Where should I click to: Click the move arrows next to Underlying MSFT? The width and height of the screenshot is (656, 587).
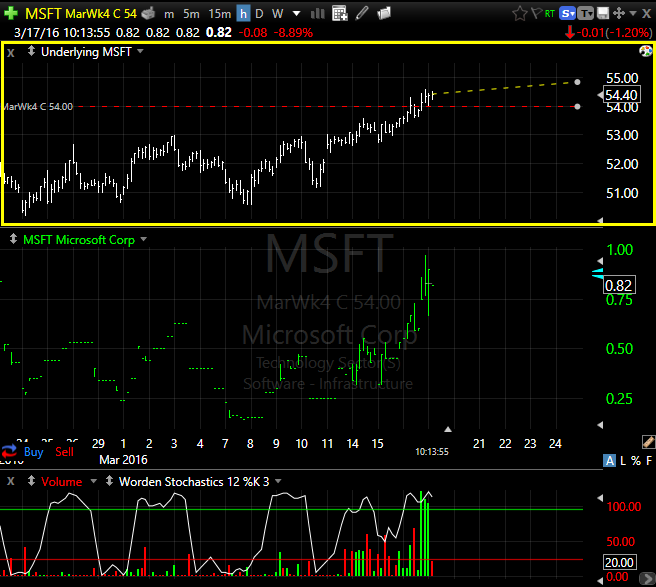(x=31, y=51)
